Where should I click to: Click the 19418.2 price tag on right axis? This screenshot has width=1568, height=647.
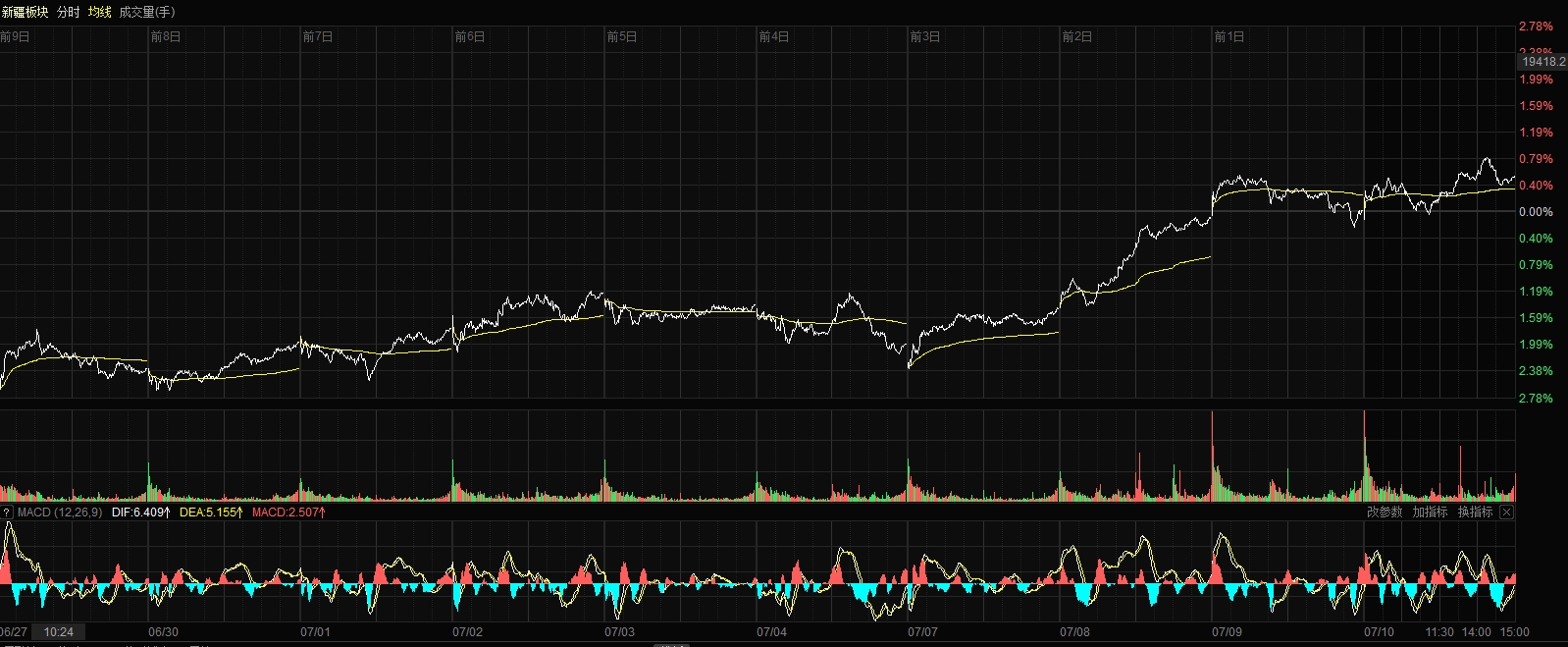pos(1543,61)
